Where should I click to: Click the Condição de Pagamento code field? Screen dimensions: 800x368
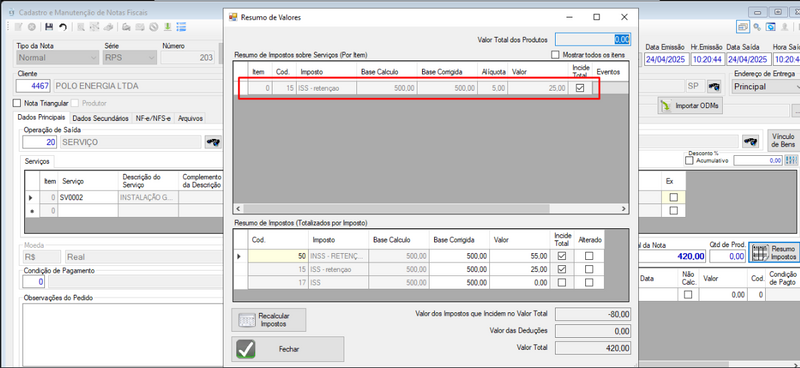pyautogui.click(x=34, y=282)
